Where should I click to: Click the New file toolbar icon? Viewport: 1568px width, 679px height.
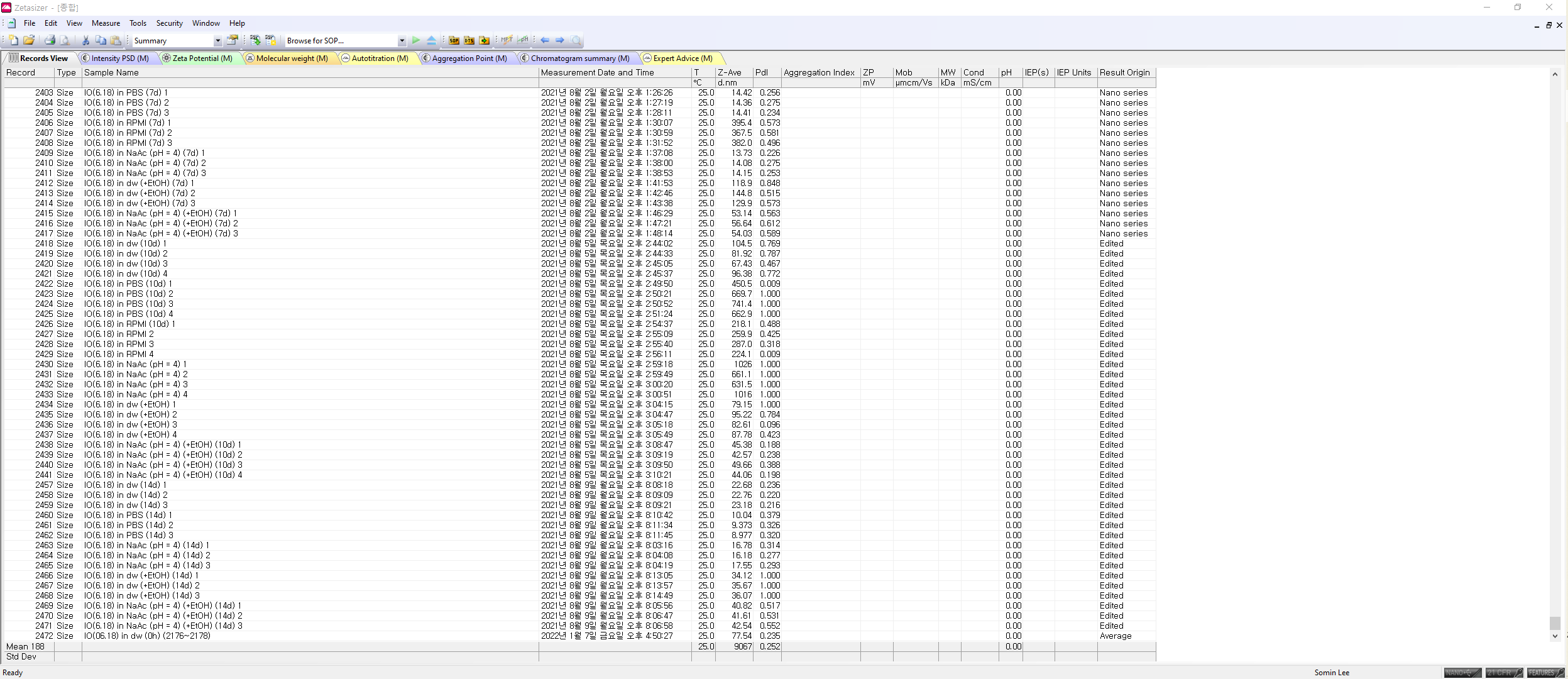[14, 40]
